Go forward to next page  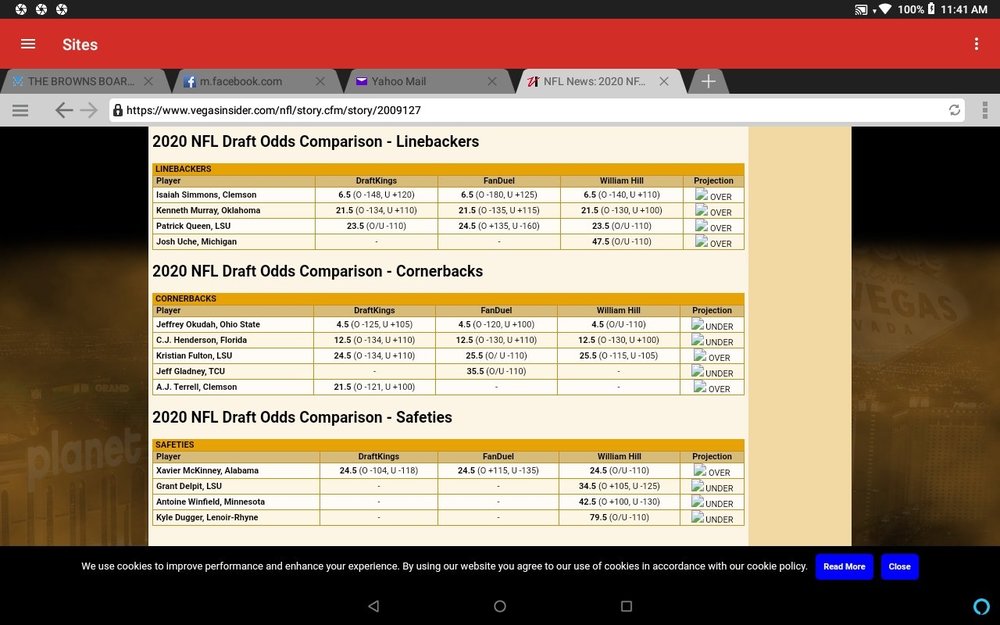pos(89,110)
